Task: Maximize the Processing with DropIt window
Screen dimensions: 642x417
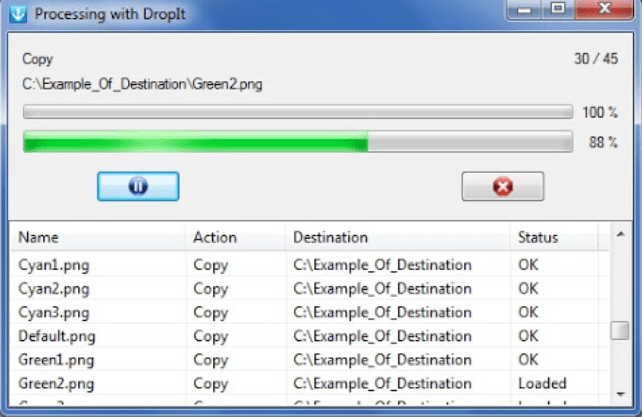Action: (x=558, y=9)
